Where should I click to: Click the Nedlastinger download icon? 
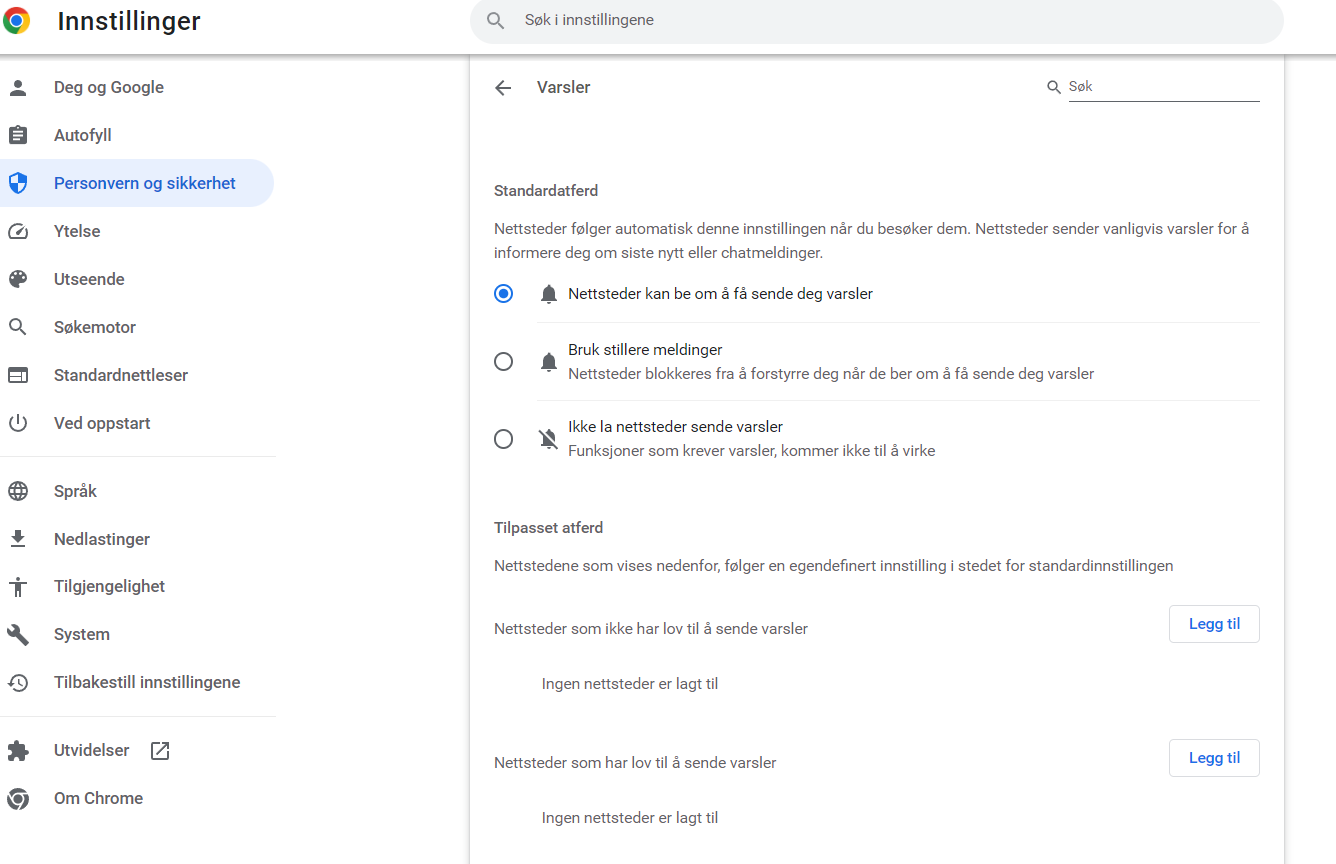tap(18, 539)
